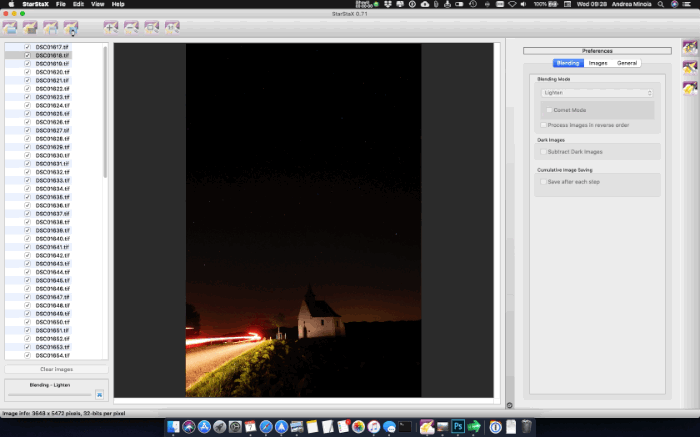Uncheck the DSC01617.tif checkbox
The height and width of the screenshot is (437, 700).
[x=27, y=47]
